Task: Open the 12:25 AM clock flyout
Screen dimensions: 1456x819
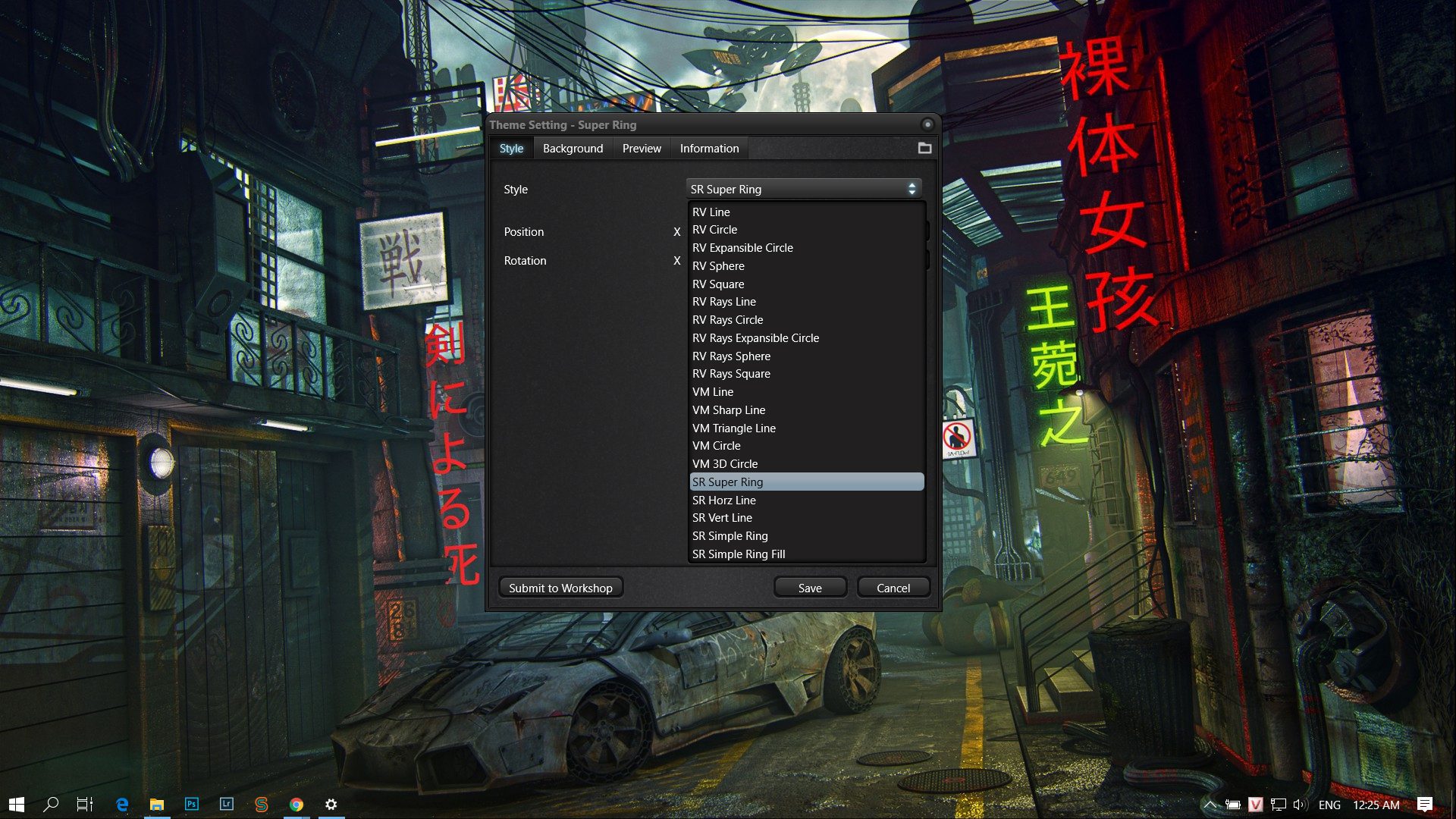Action: [x=1376, y=805]
